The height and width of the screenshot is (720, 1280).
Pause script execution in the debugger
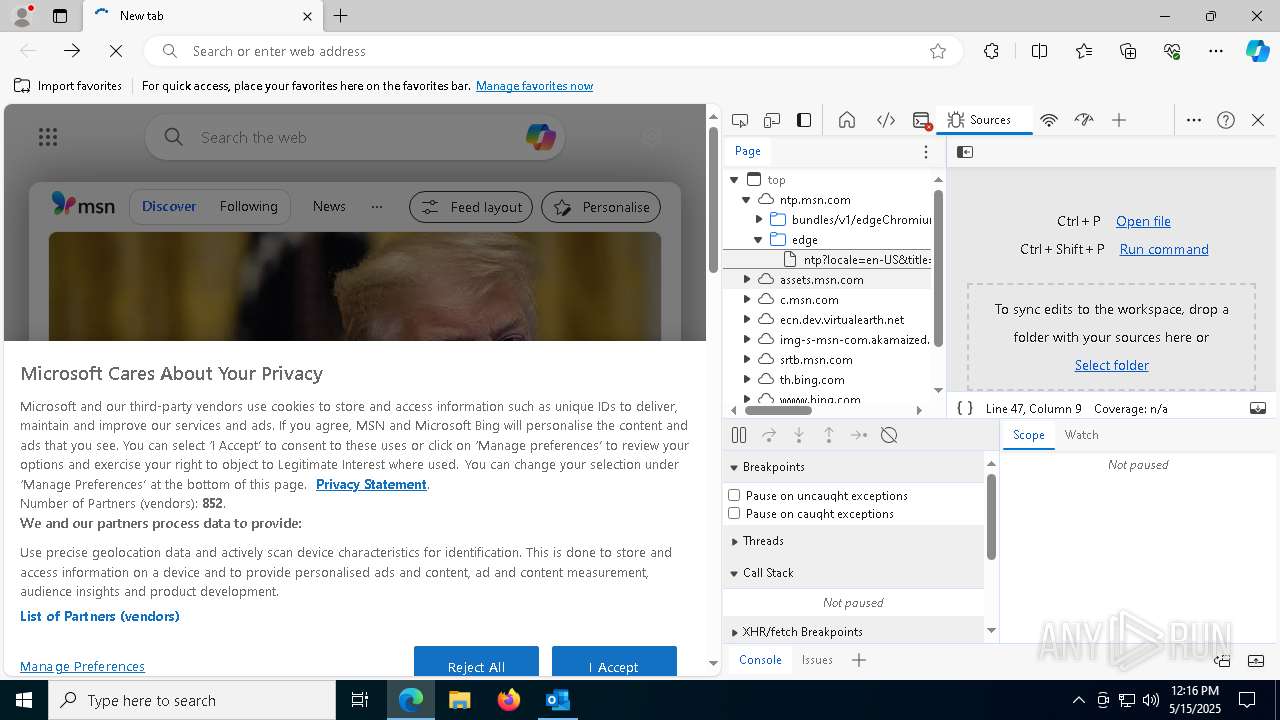pyautogui.click(x=739, y=435)
